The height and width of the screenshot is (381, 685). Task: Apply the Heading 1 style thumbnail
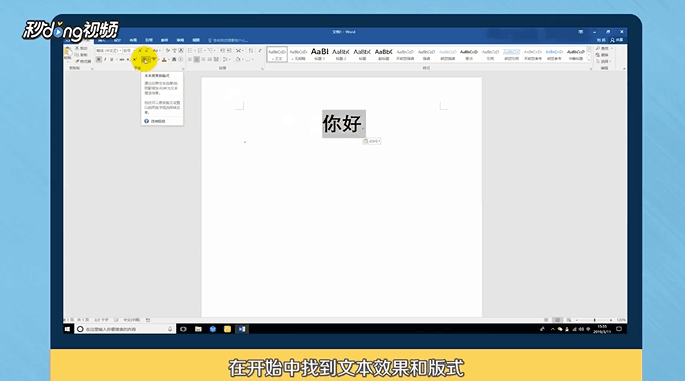click(x=319, y=54)
